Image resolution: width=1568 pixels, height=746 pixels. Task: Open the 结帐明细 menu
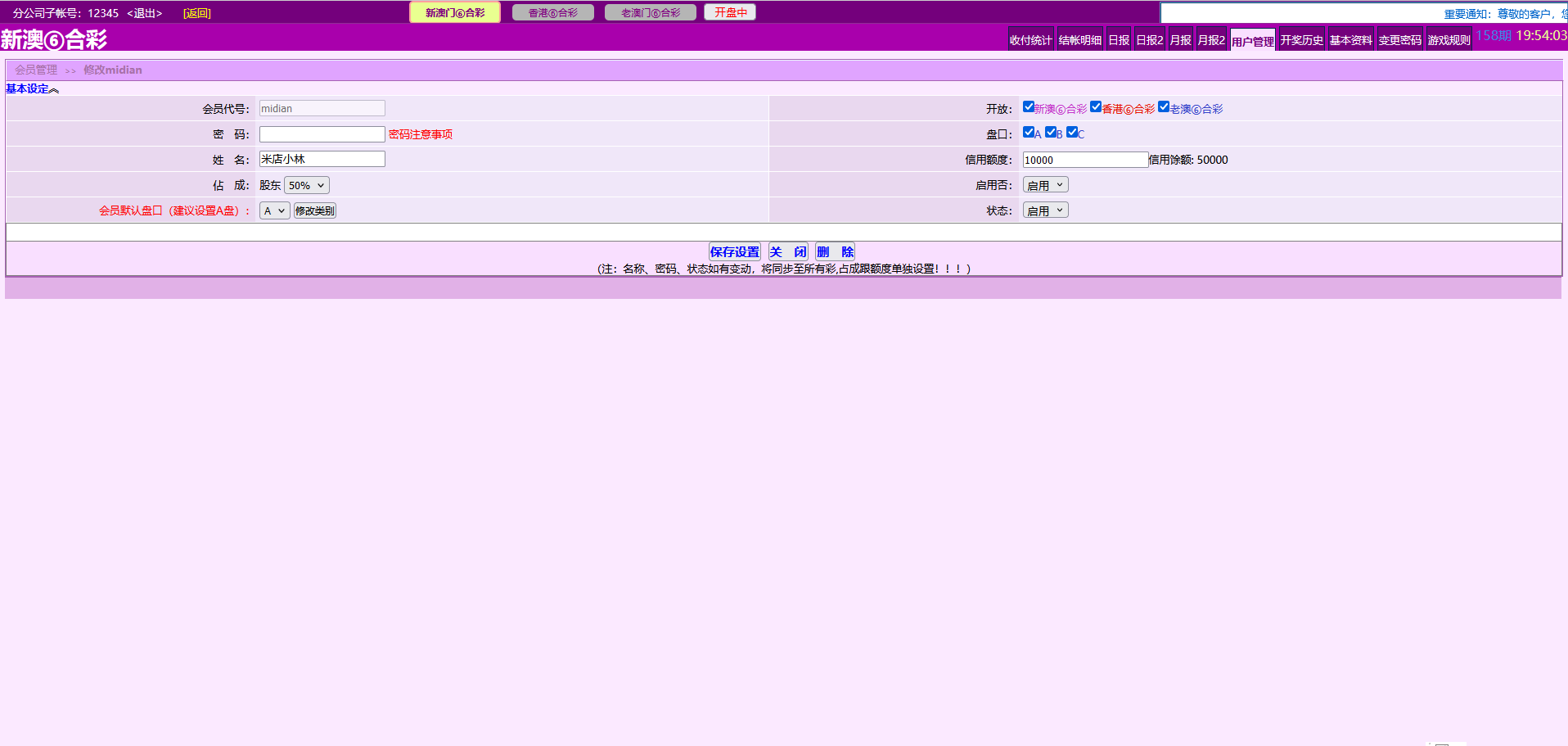1080,40
